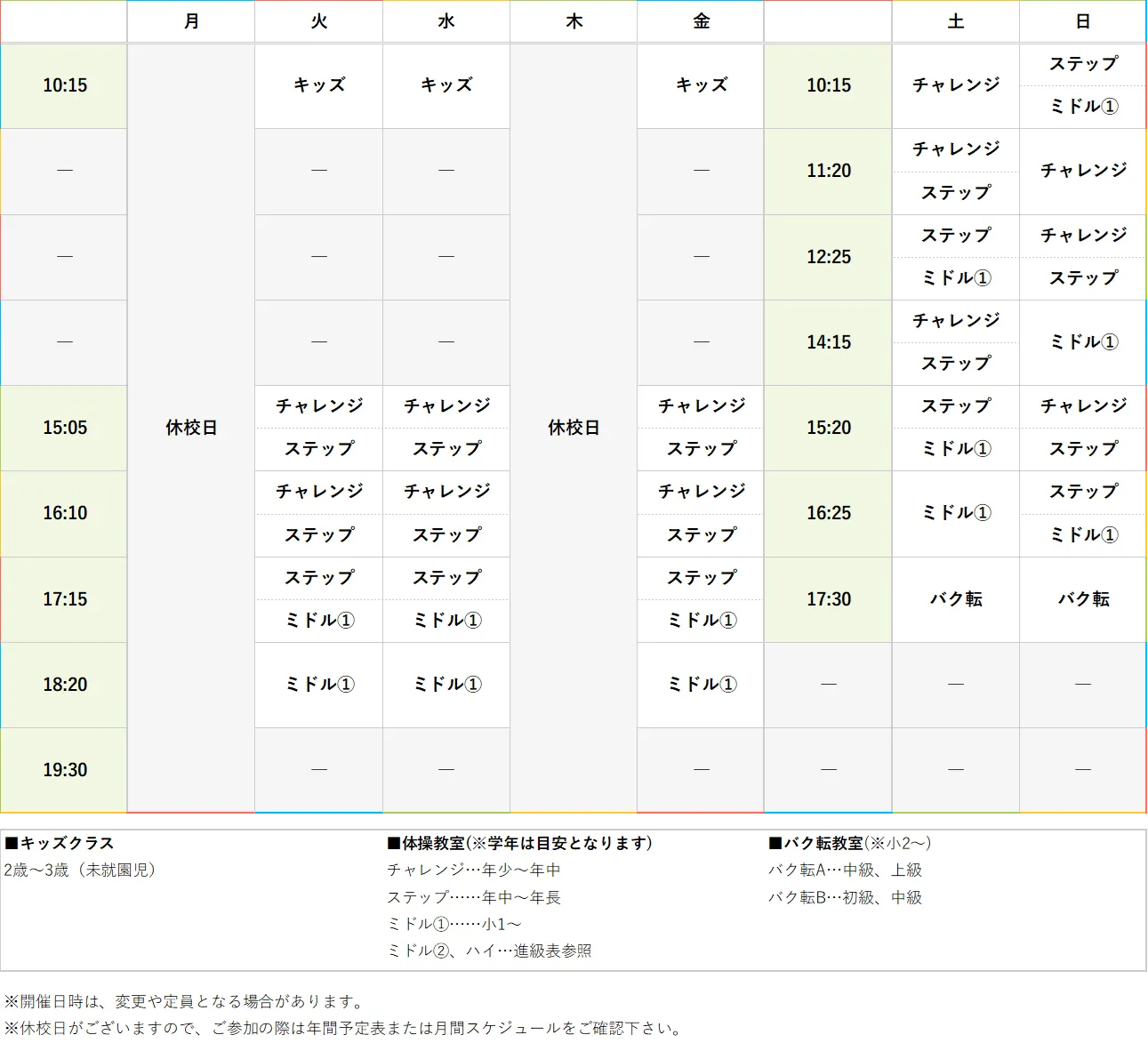Select the Thursday 休校日 cell
1148x1043 pixels.
tap(574, 428)
